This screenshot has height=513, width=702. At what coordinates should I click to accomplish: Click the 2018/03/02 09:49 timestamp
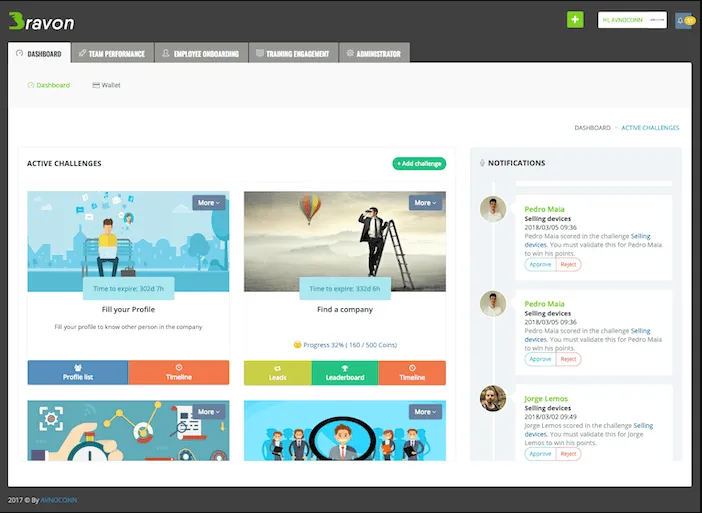click(x=550, y=417)
